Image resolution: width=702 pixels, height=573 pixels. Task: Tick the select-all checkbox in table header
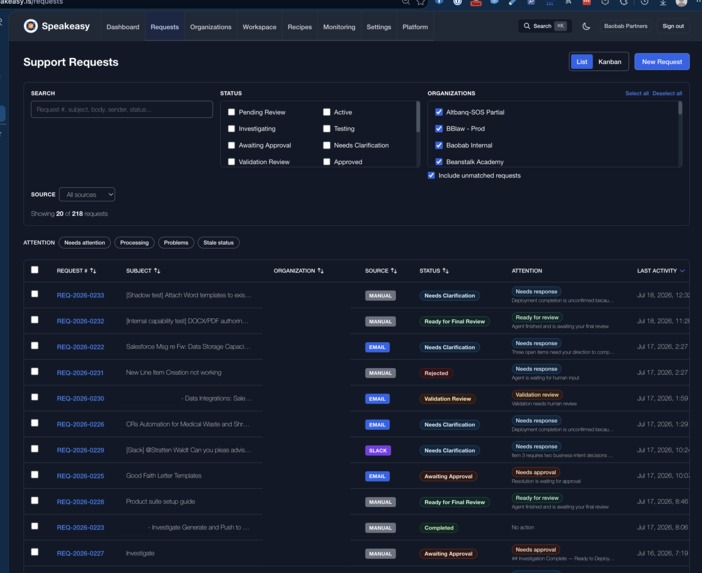(x=35, y=270)
